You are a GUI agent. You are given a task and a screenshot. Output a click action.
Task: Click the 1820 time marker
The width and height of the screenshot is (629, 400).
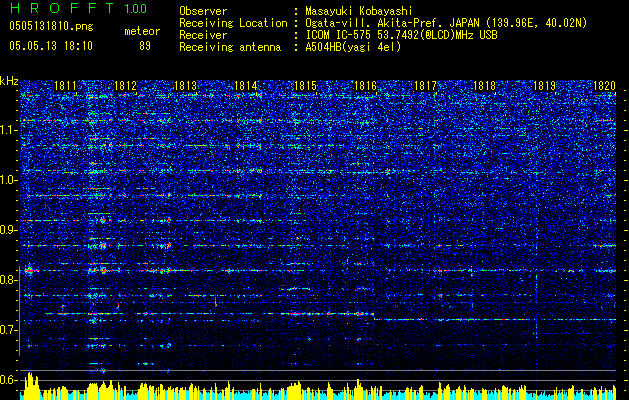(x=604, y=86)
